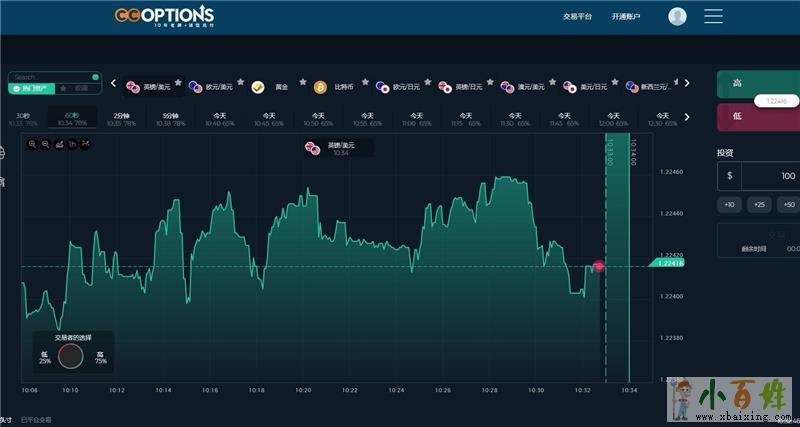Select the 30秒 expiry tab
The image size is (800, 427).
click(x=23, y=118)
